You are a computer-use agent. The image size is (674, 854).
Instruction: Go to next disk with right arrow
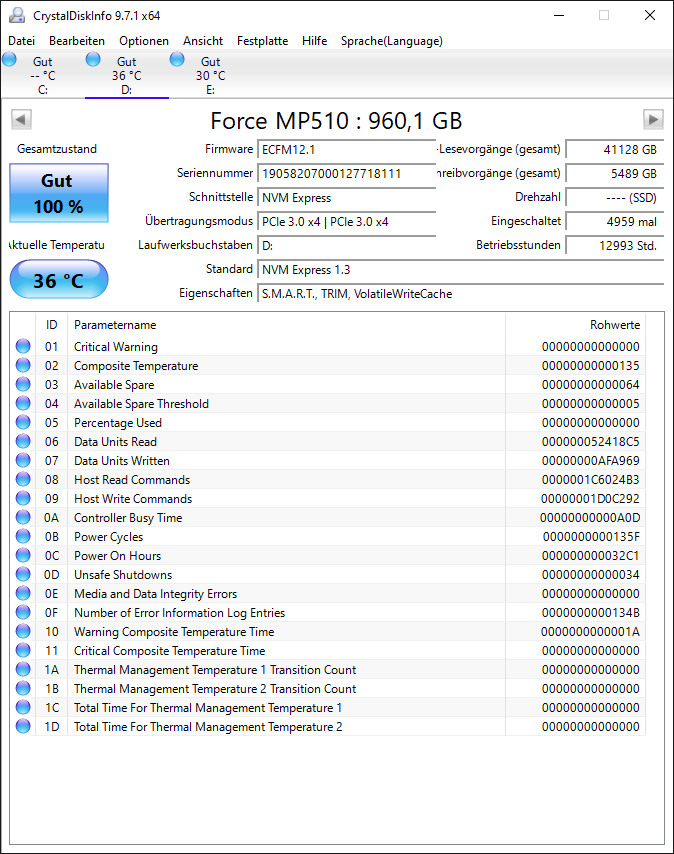click(653, 119)
